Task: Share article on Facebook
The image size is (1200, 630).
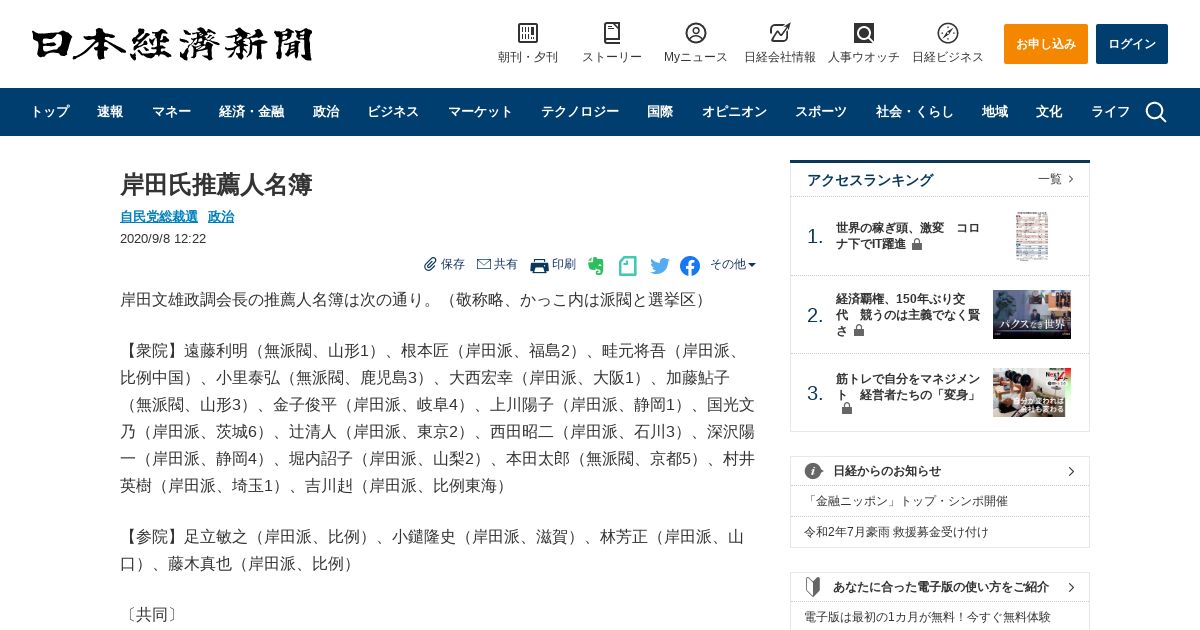Action: (690, 266)
